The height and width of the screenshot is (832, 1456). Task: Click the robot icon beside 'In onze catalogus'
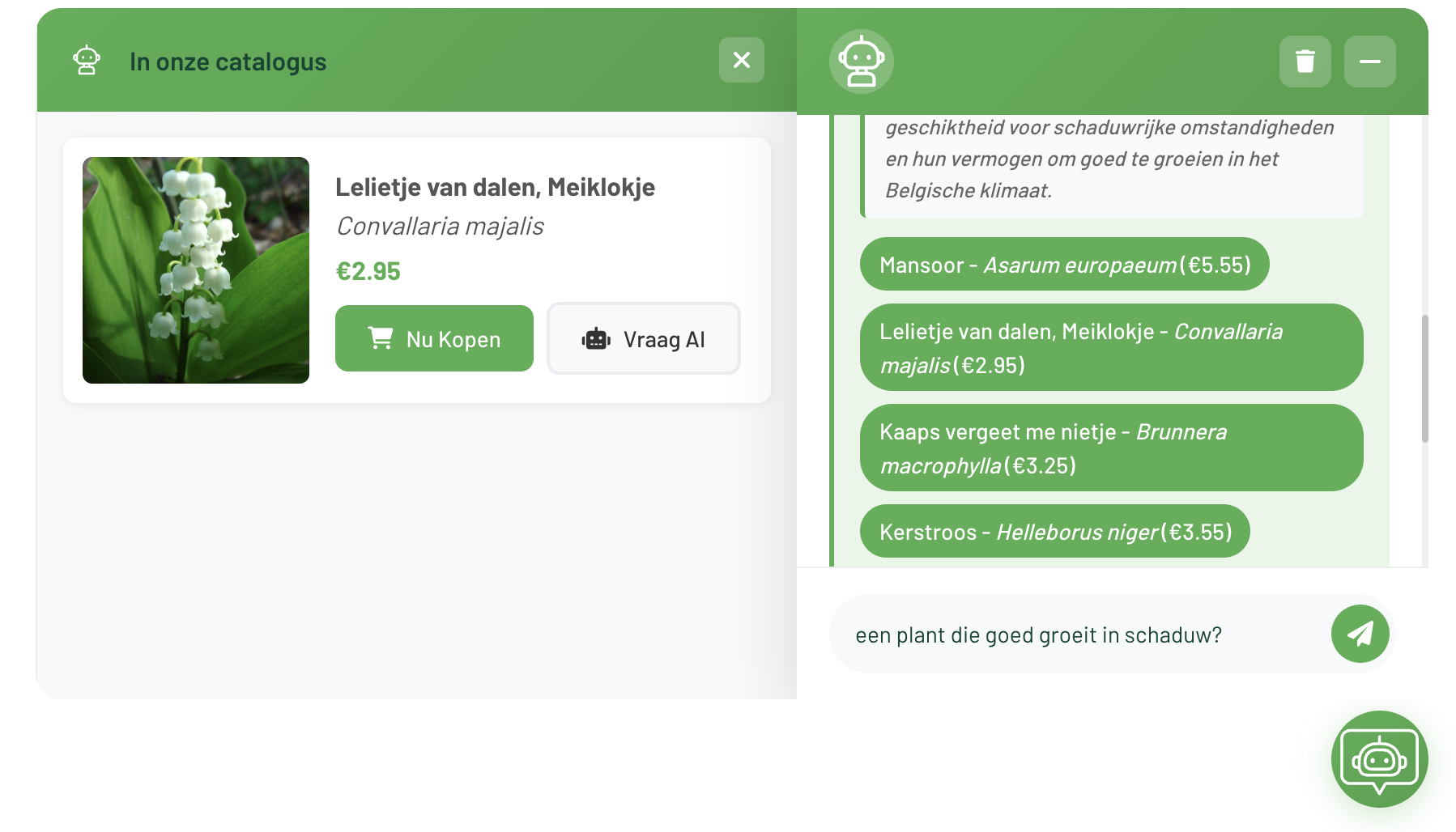coord(87,61)
